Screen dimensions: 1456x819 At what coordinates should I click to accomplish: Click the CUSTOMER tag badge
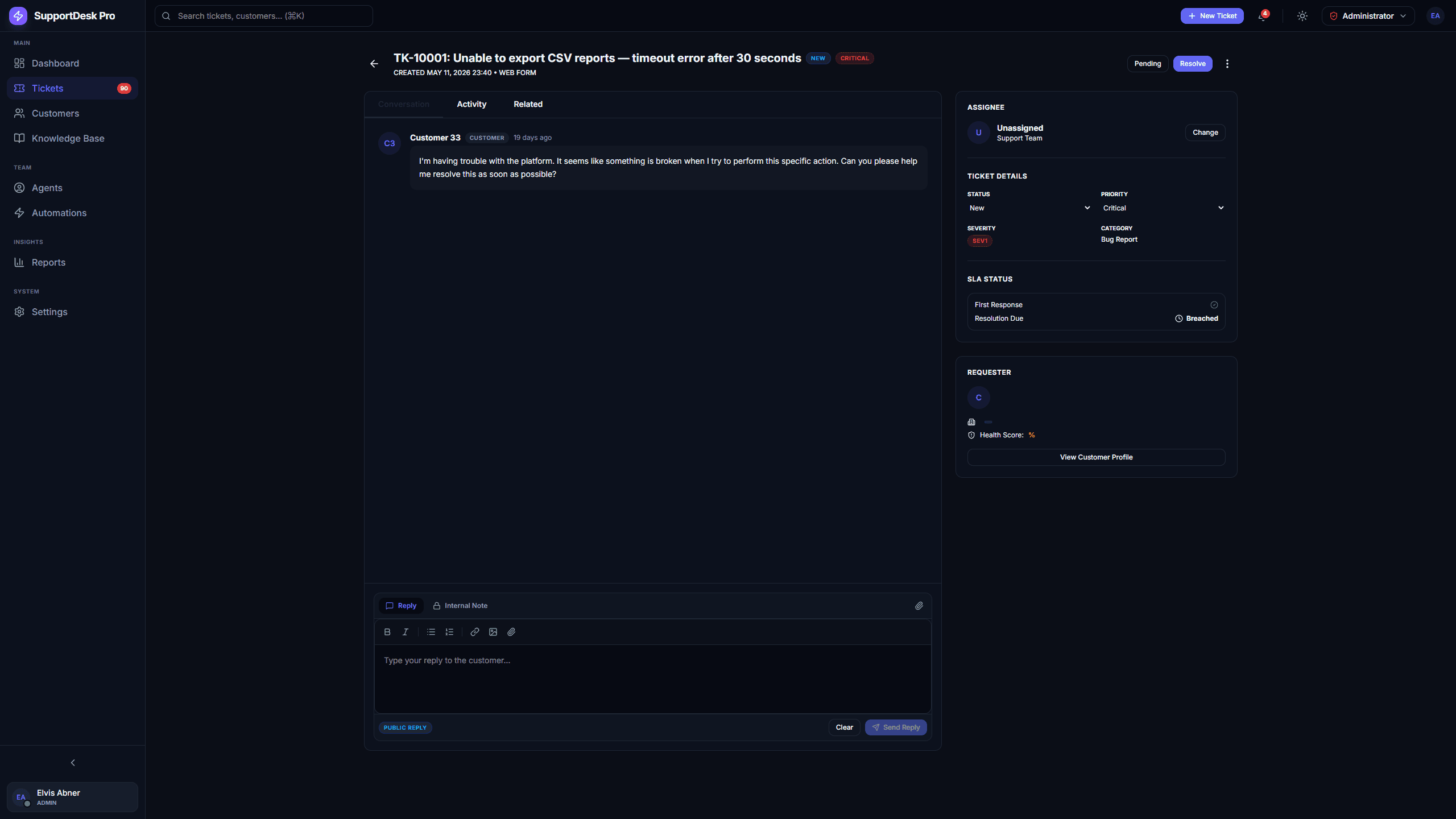(x=487, y=138)
